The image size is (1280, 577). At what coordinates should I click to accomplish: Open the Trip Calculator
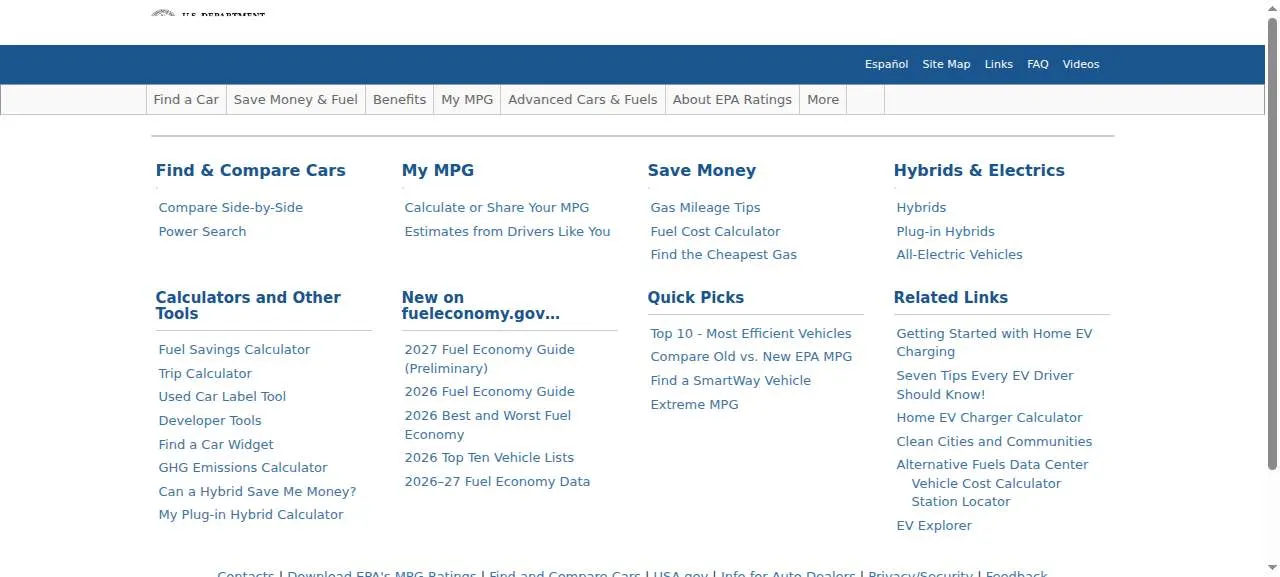(205, 374)
